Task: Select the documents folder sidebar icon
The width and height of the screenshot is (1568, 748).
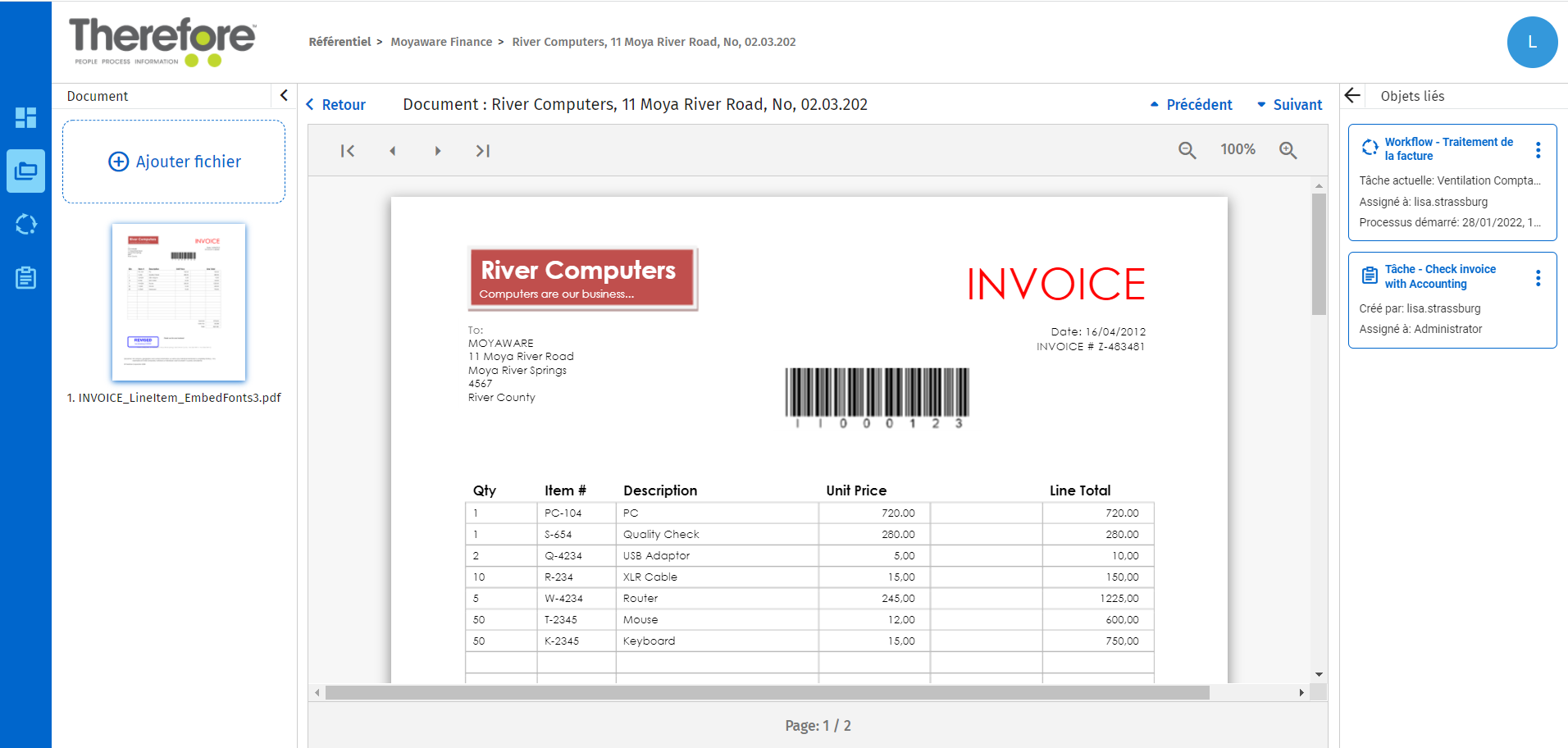Action: (25, 171)
